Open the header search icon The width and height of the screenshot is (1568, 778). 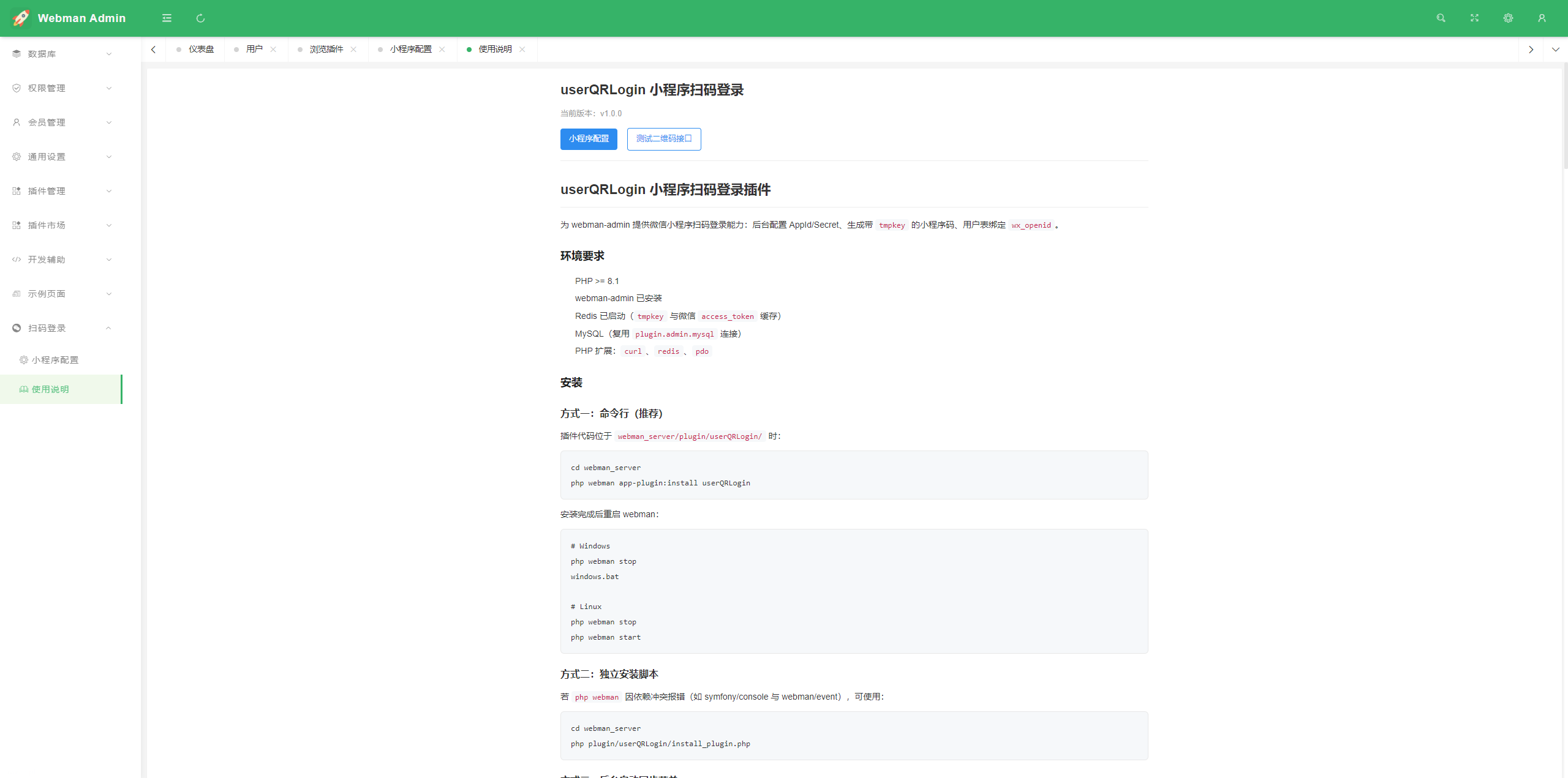click(x=1441, y=18)
